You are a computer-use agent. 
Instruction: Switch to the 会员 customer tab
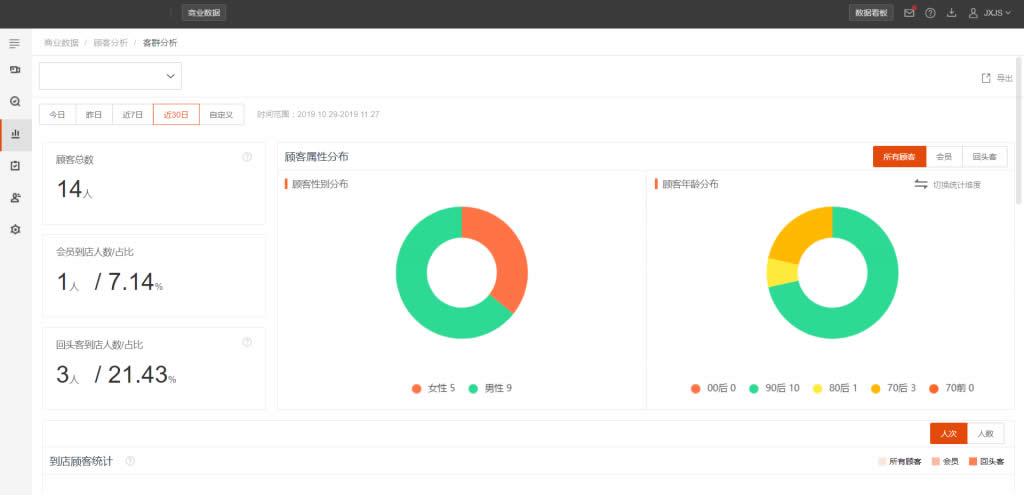click(x=944, y=157)
